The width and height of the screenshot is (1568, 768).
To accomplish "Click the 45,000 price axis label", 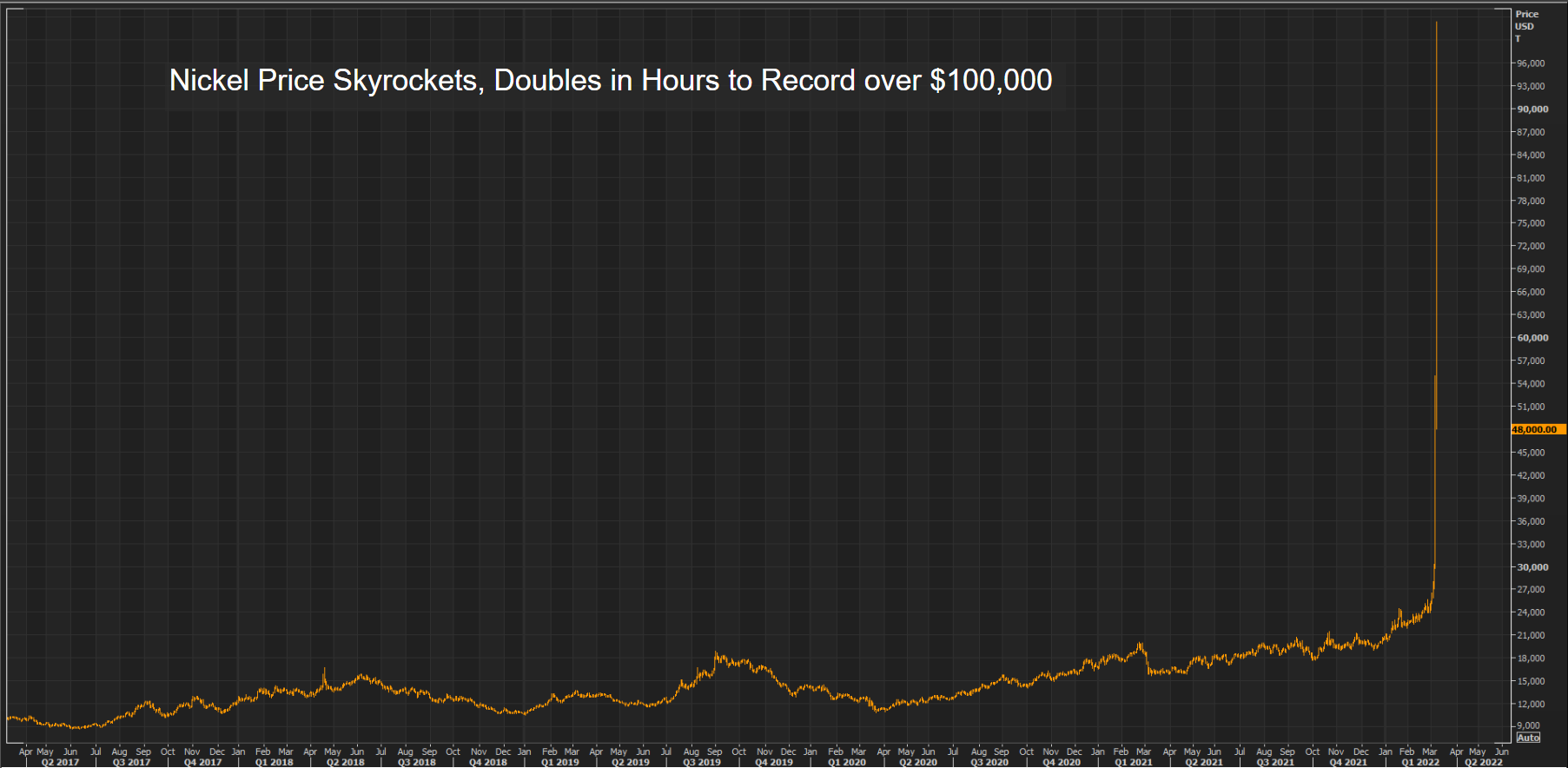I will pyautogui.click(x=1531, y=453).
